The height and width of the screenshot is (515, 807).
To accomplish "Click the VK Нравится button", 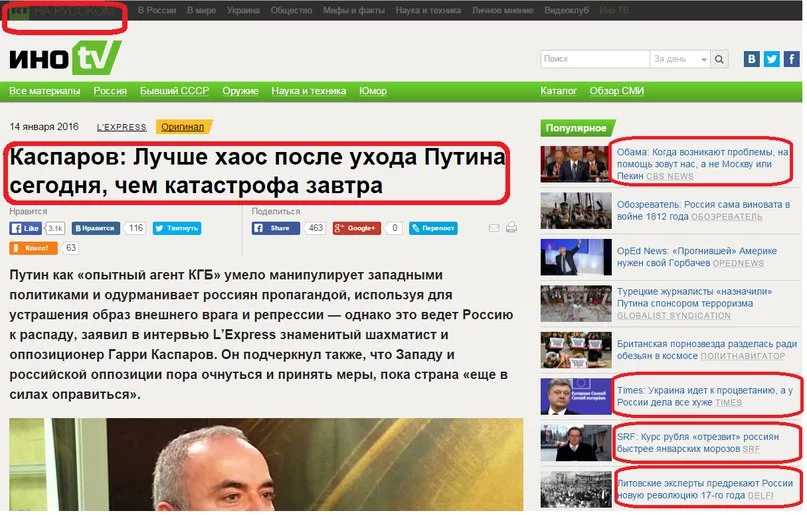I will point(95,228).
